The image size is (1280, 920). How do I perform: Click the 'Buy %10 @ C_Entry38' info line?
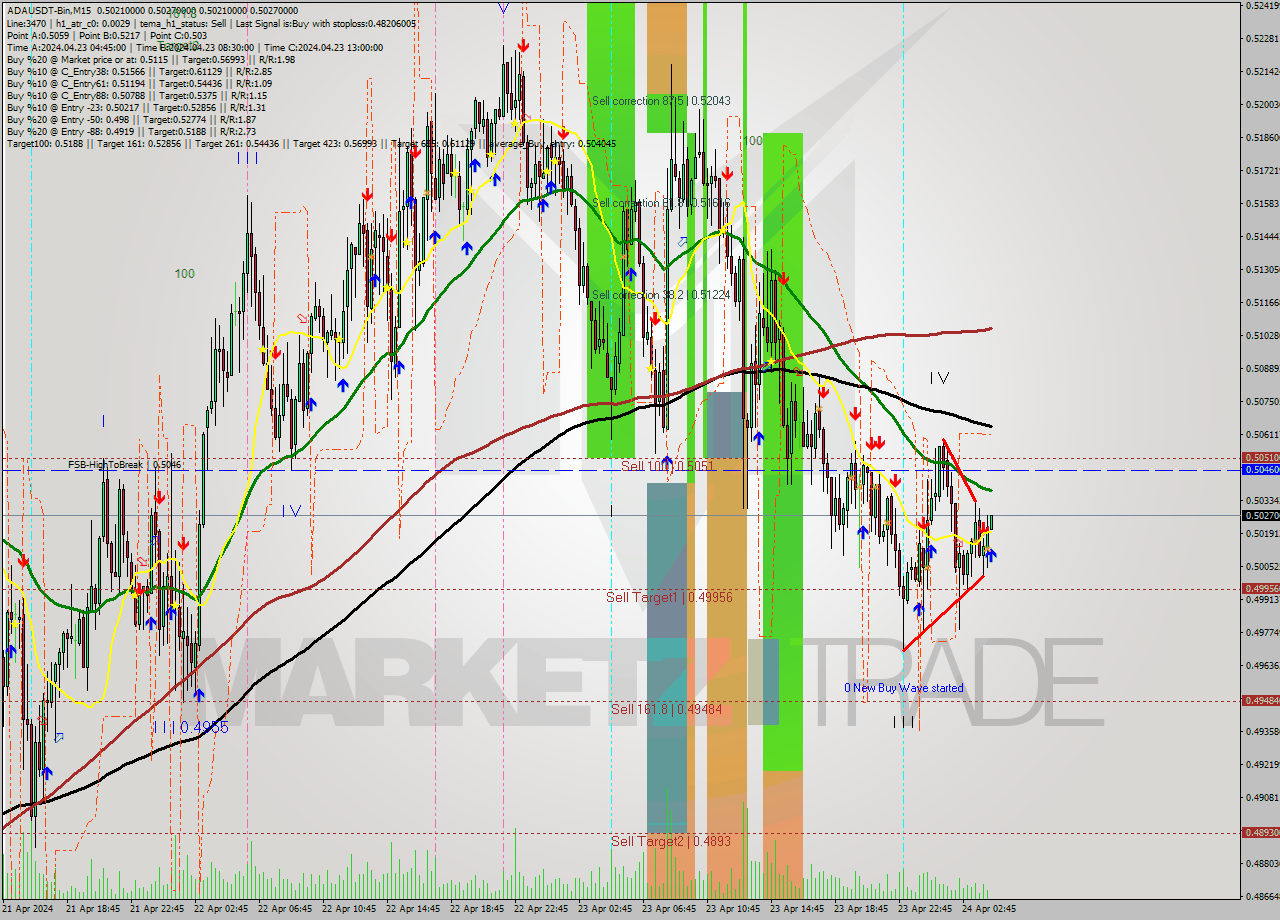tap(139, 72)
